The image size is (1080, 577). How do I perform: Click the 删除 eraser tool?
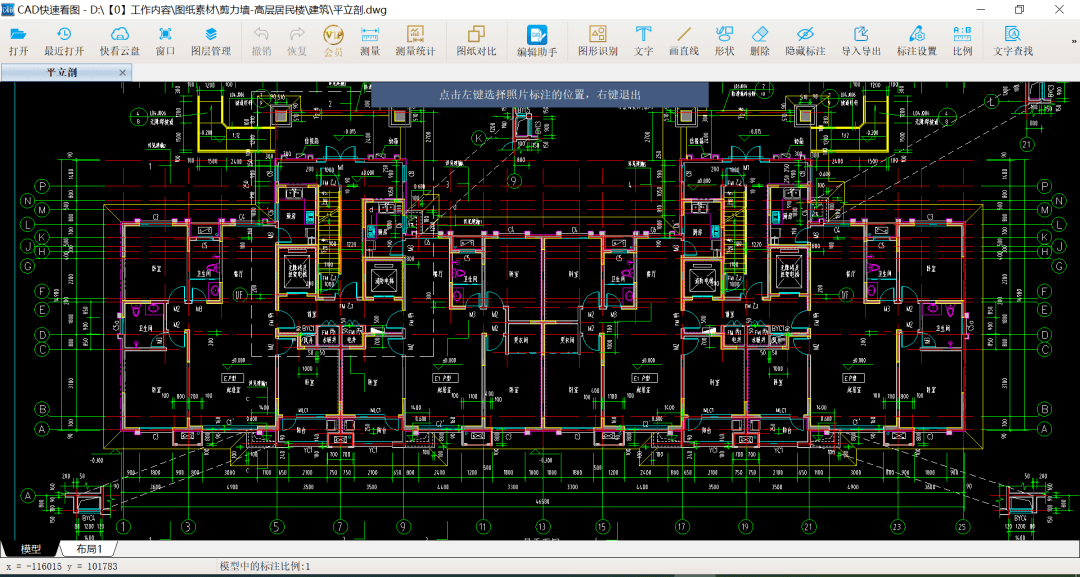point(759,40)
